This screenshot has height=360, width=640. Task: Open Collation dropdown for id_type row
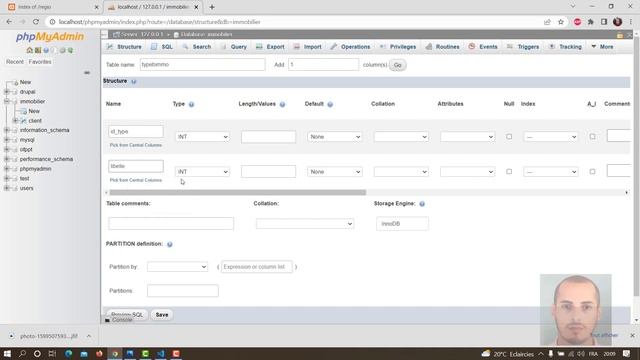[401, 137]
